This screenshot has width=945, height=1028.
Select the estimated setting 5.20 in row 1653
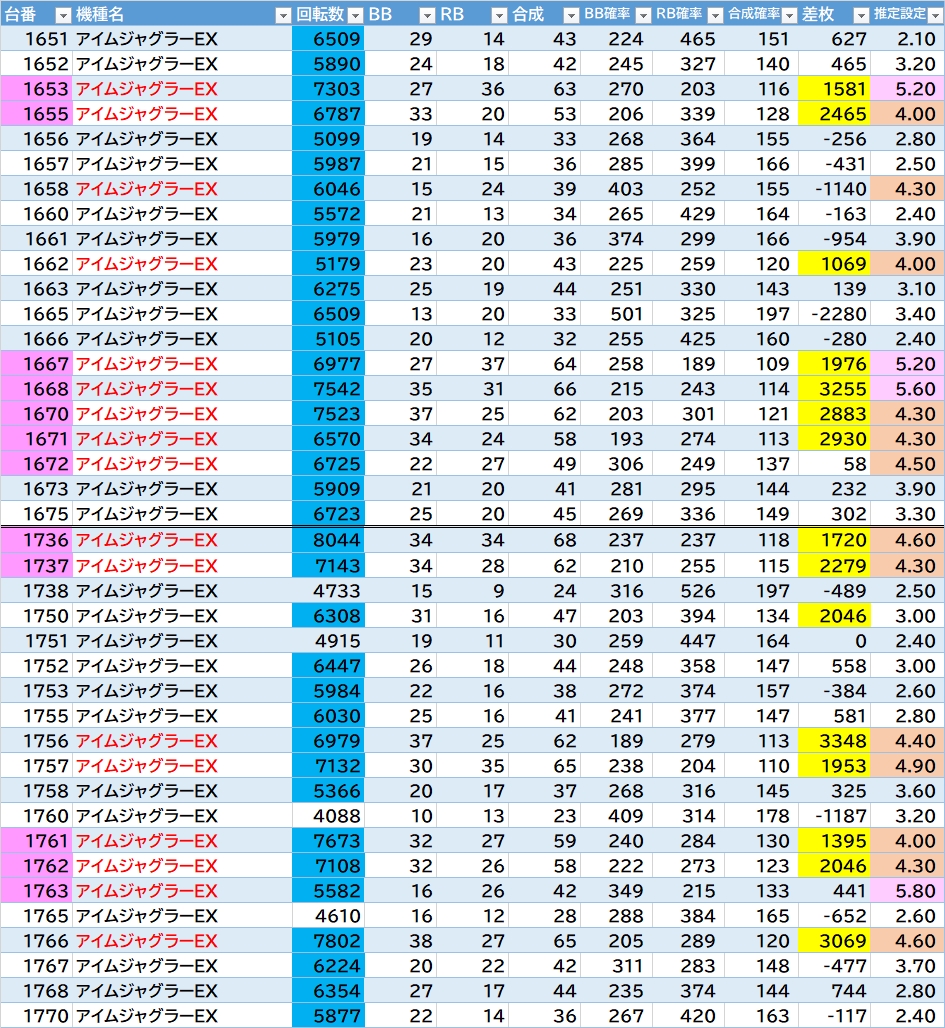coord(908,89)
